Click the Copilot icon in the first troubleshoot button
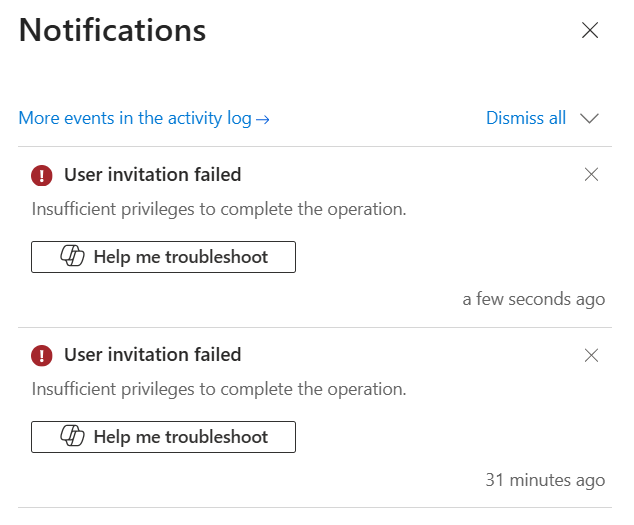The height and width of the screenshot is (525, 634). coord(72,256)
